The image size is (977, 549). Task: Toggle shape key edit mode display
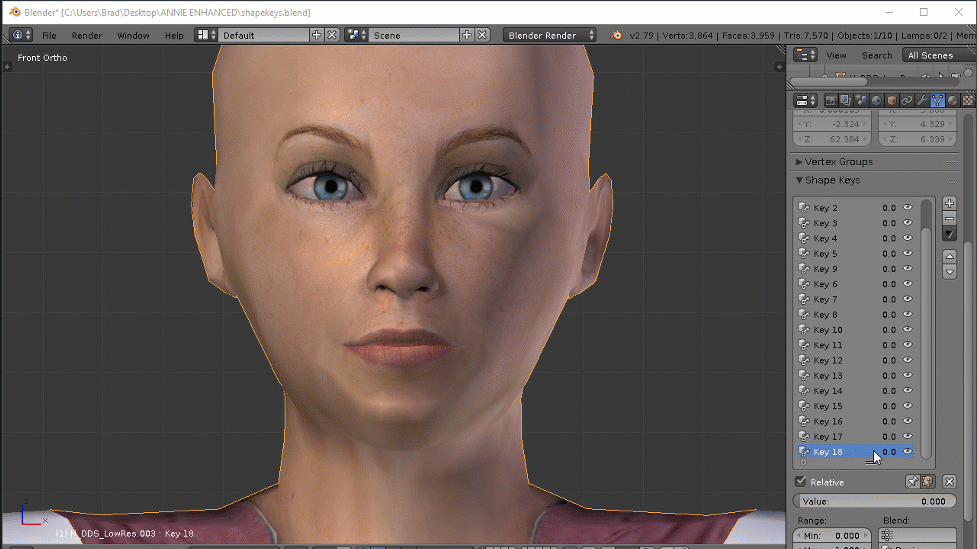pyautogui.click(x=927, y=482)
